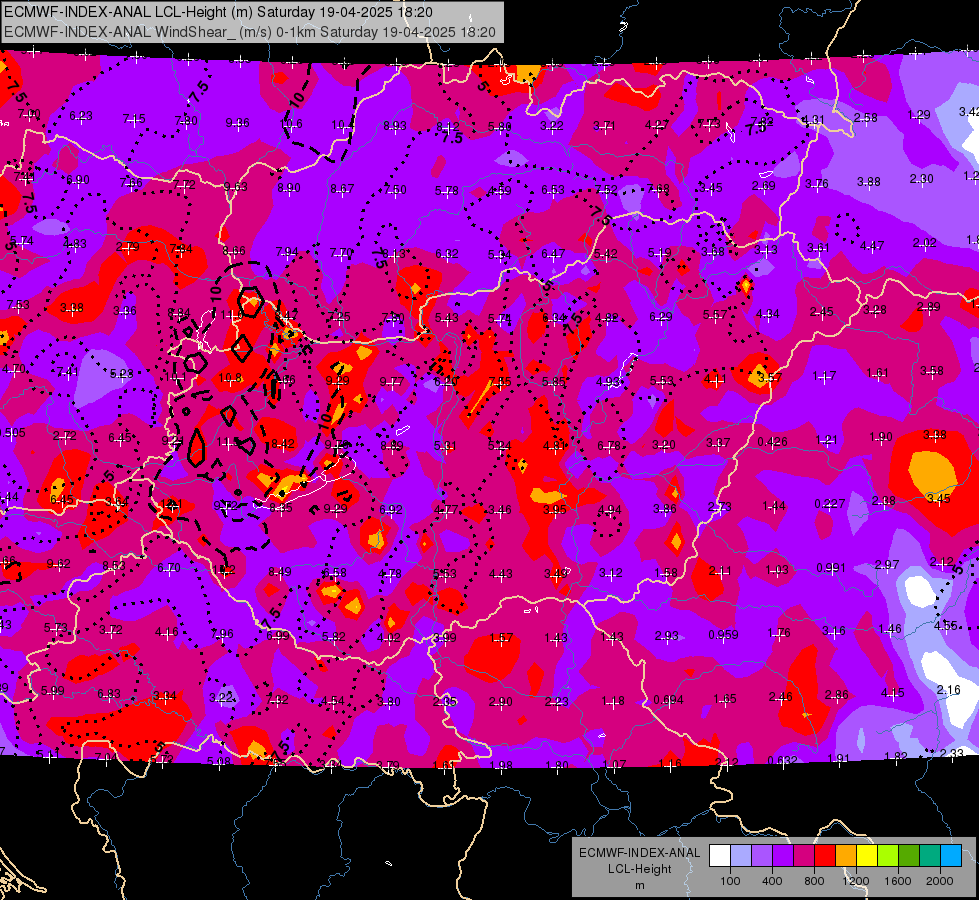Select the 1200 legend tick label
The width and height of the screenshot is (979, 900).
click(856, 881)
